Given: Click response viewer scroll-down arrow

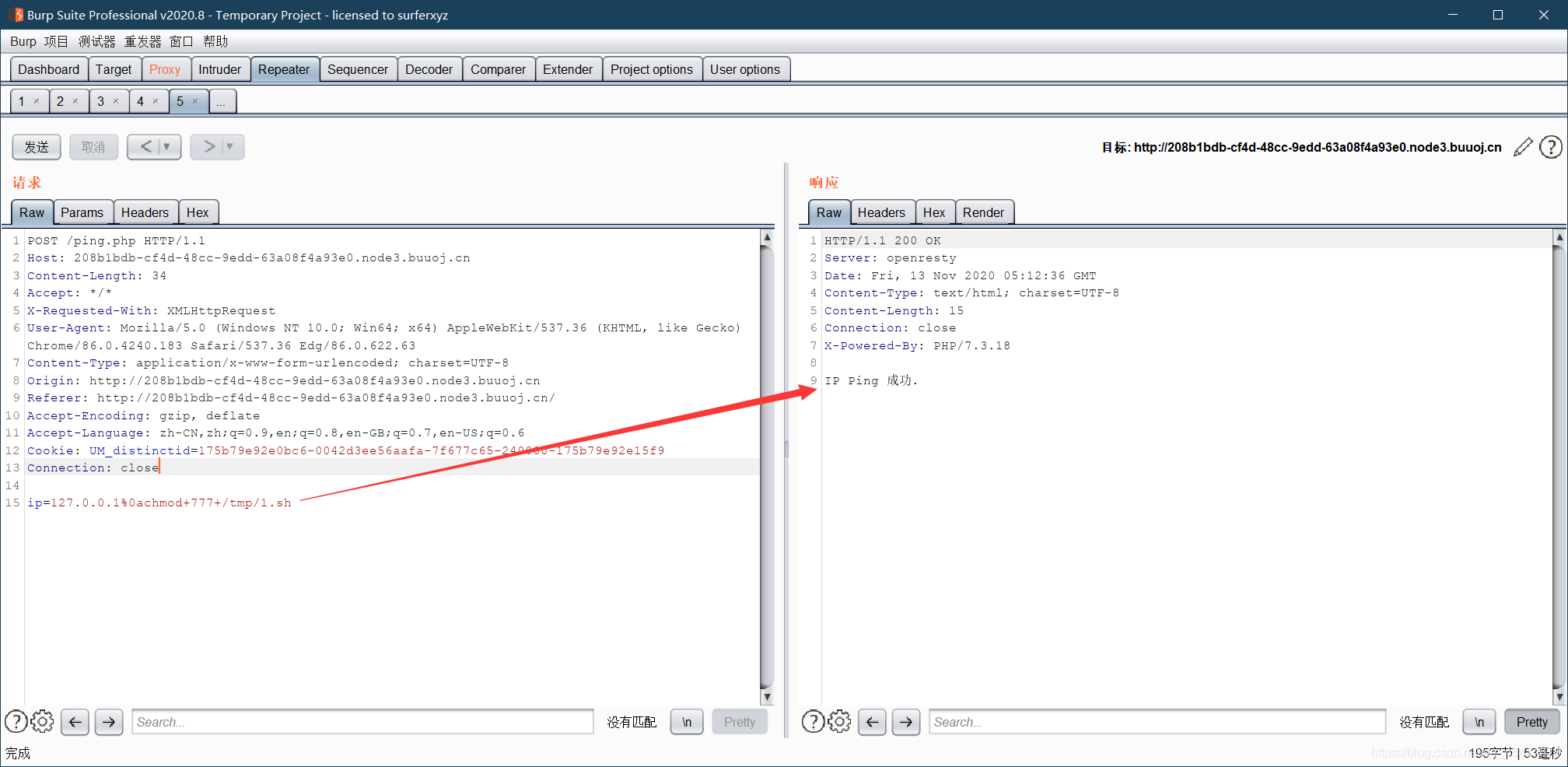Looking at the screenshot, I should [x=1559, y=697].
